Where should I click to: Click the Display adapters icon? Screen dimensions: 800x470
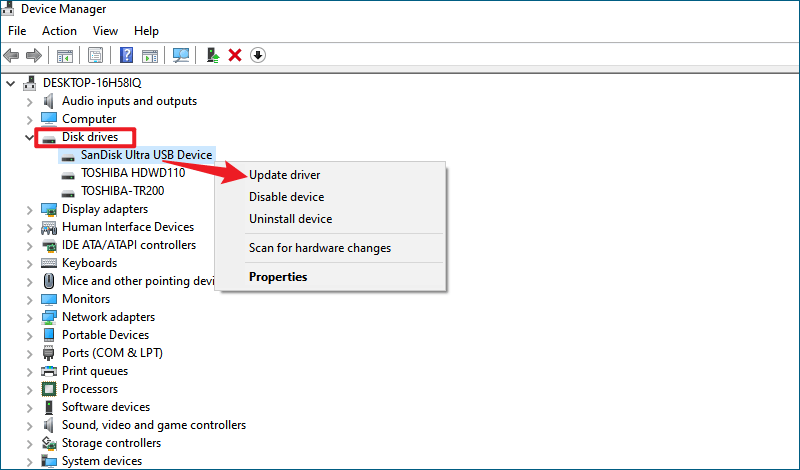[49, 209]
